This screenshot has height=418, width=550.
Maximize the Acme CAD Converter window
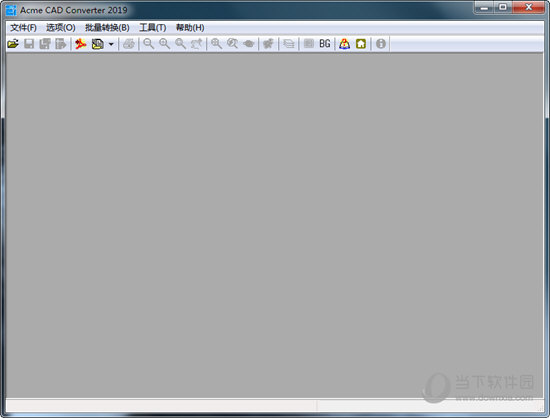(503, 7)
